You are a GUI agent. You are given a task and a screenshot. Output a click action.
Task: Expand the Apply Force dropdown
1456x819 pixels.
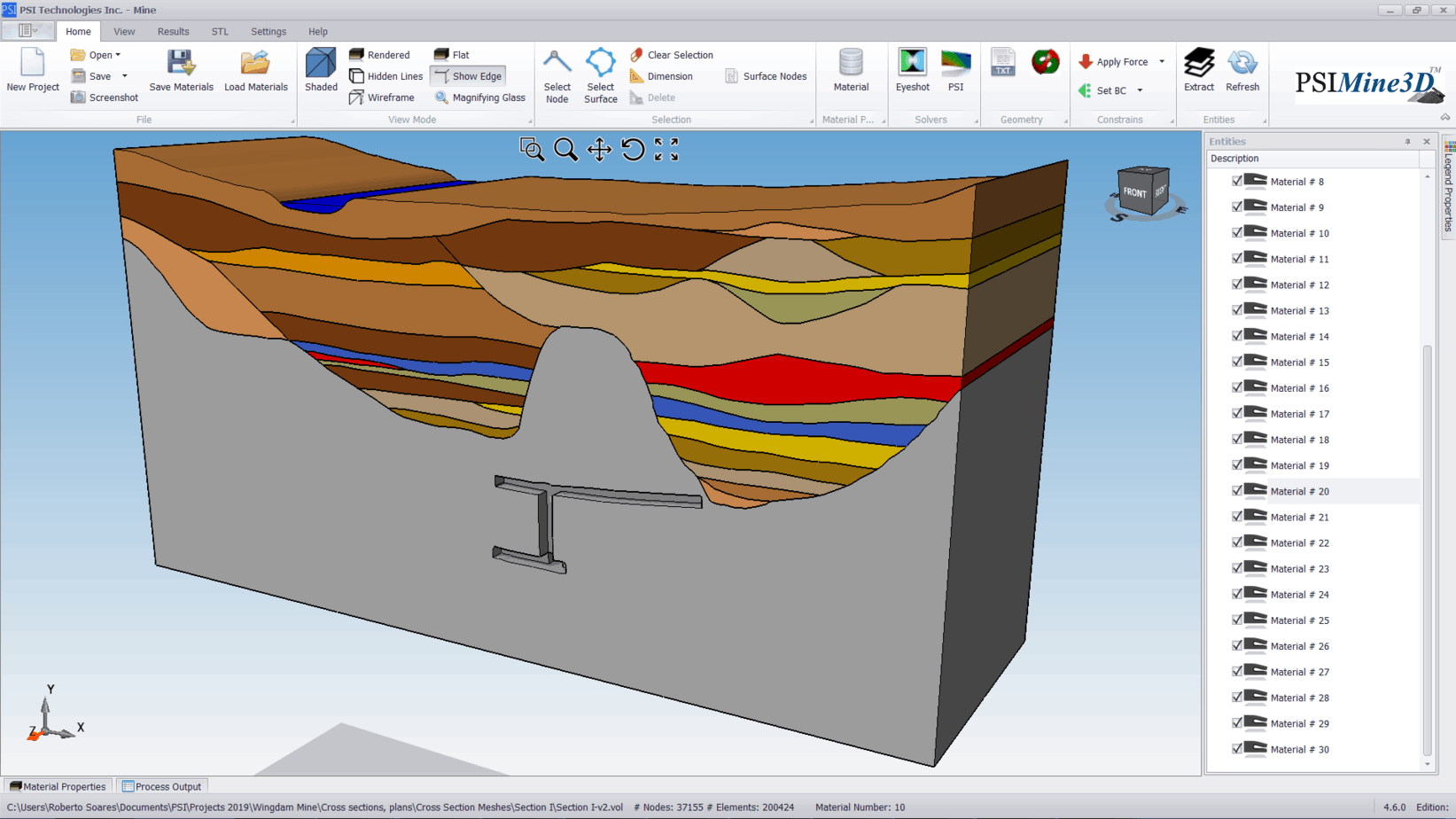(1162, 62)
